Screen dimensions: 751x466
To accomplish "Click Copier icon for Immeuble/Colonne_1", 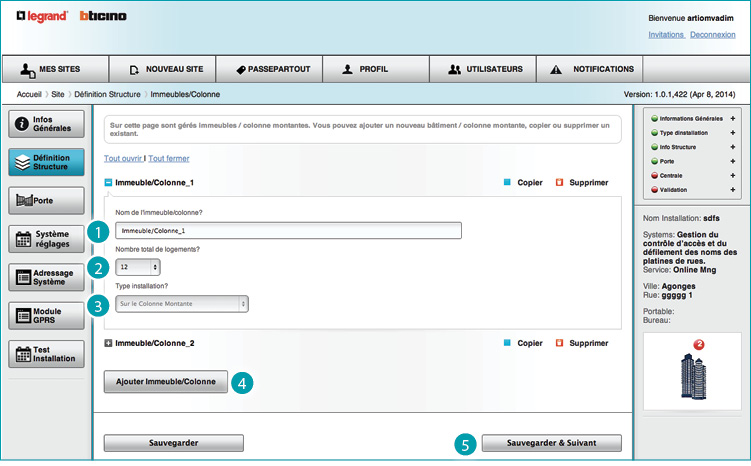I will click(507, 183).
